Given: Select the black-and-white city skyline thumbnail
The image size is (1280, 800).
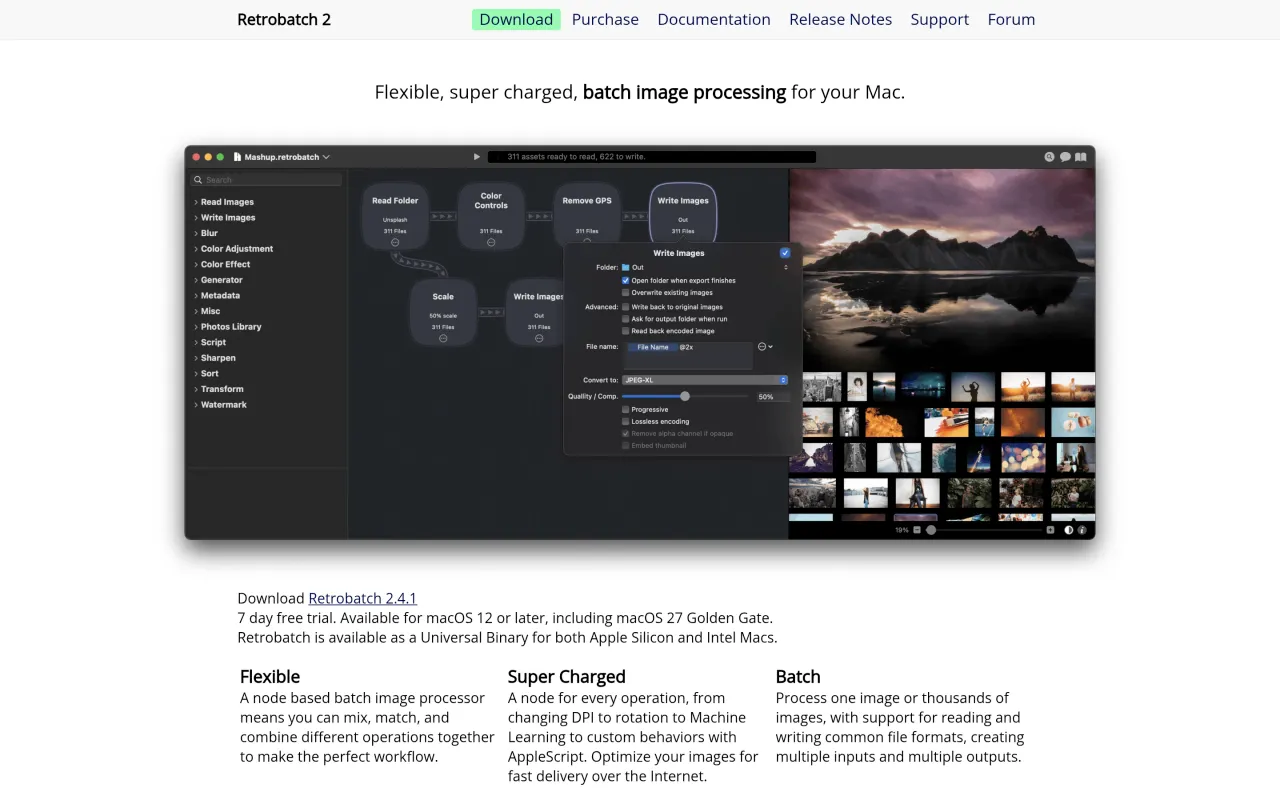Looking at the screenshot, I should tap(821, 387).
